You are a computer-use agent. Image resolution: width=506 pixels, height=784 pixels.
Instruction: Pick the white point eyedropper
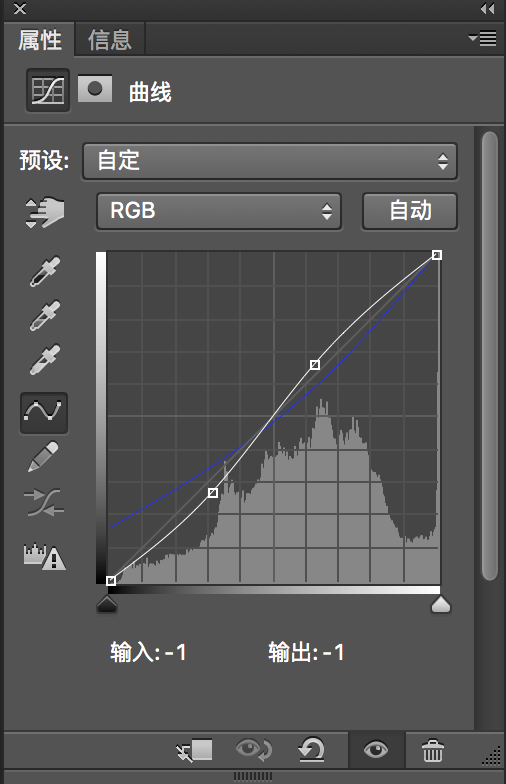click(x=45, y=360)
